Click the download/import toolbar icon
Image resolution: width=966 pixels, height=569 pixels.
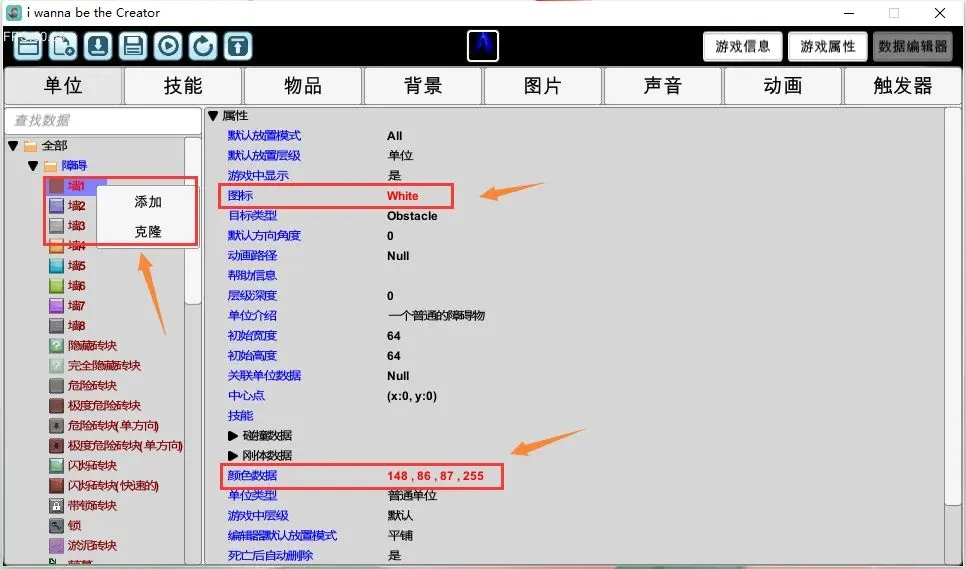tap(98, 46)
